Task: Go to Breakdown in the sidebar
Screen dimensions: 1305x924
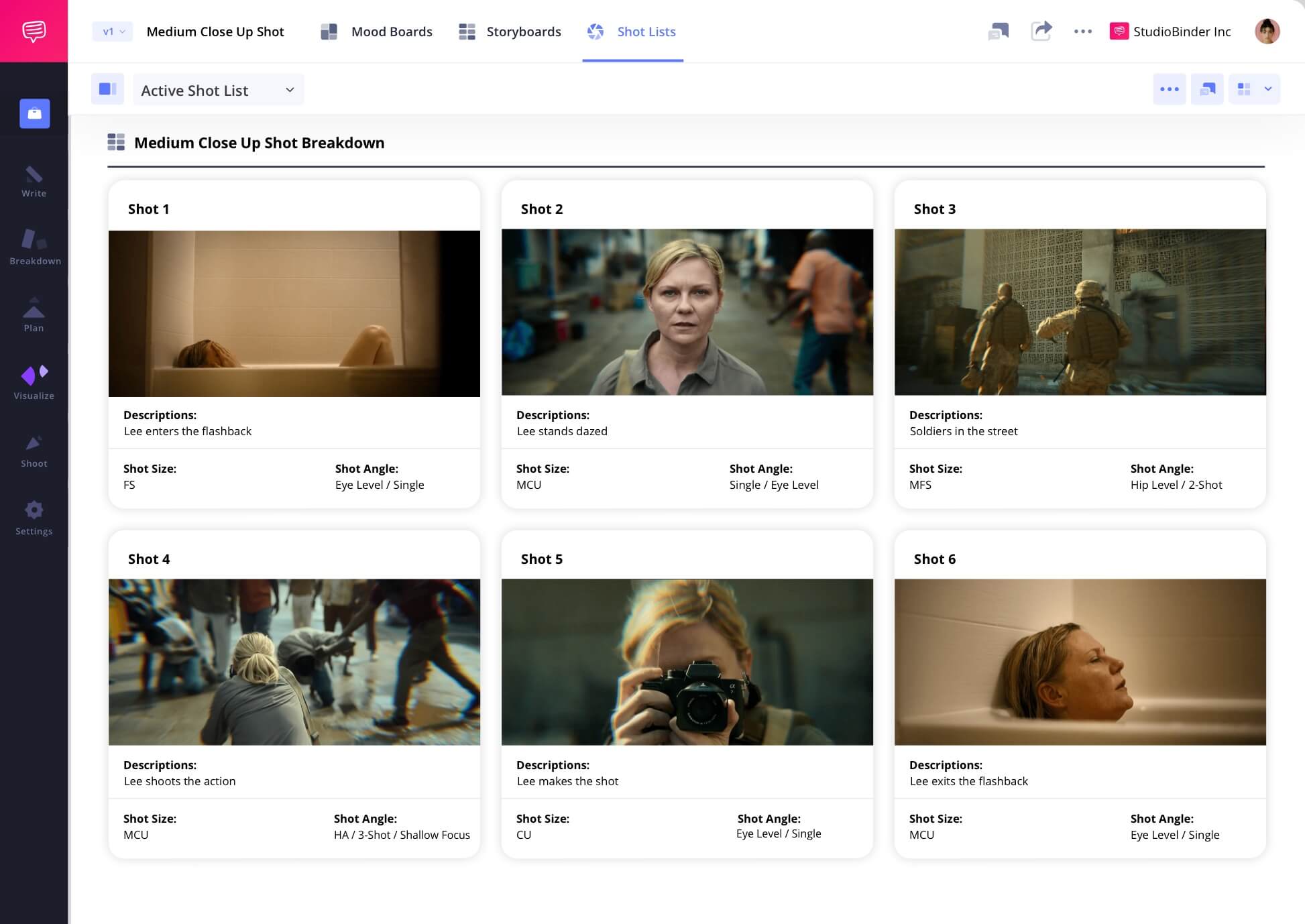Action: click(x=34, y=247)
